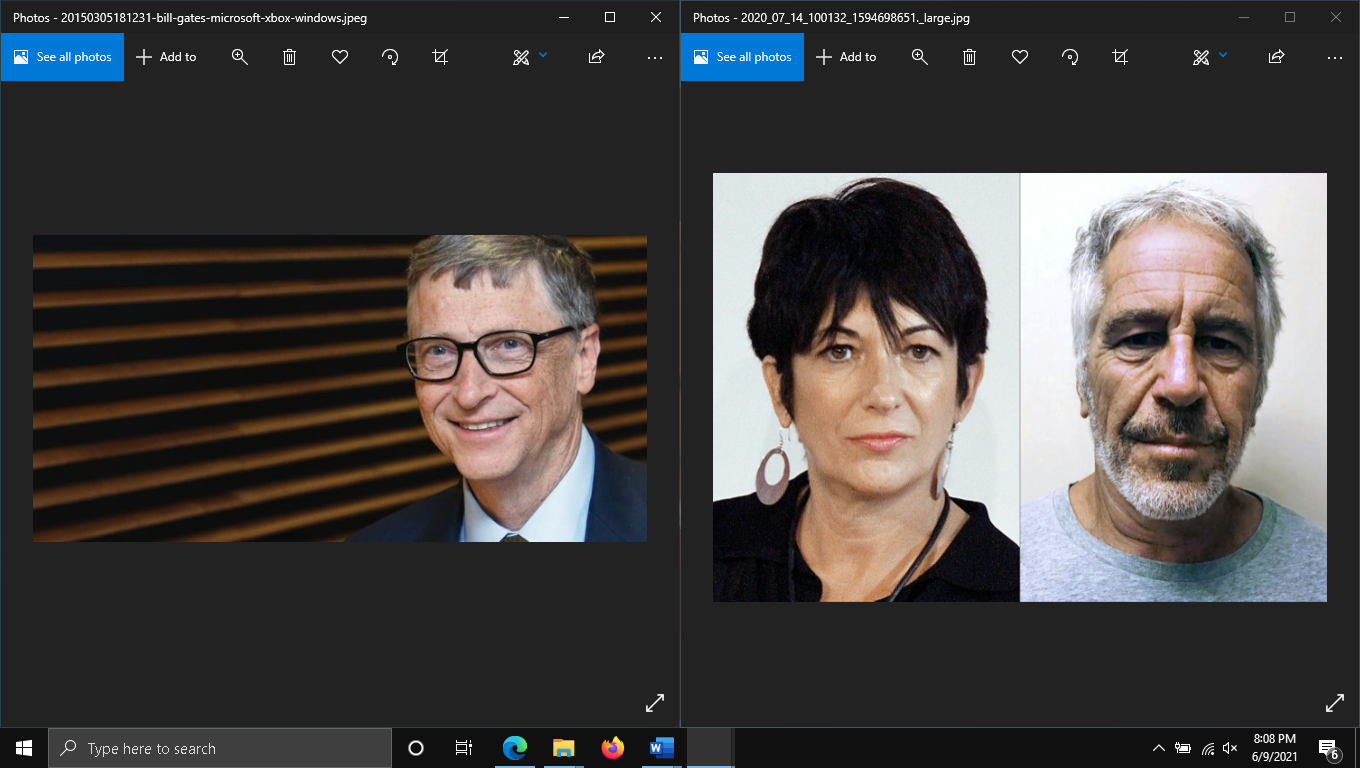Screen dimensions: 1360x768
Task: Maximize the left Photos window
Action: point(610,17)
